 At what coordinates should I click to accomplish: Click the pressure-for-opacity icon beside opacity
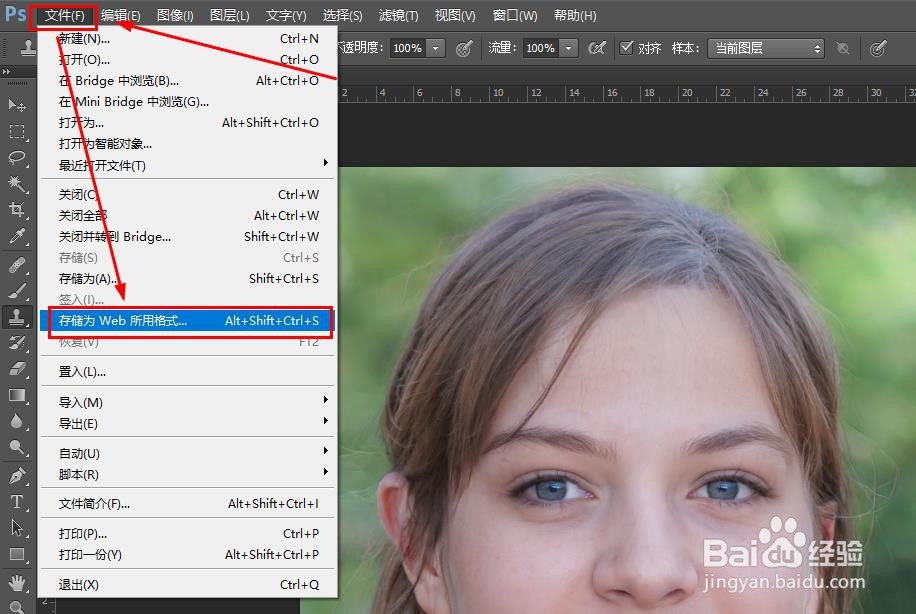click(x=464, y=48)
